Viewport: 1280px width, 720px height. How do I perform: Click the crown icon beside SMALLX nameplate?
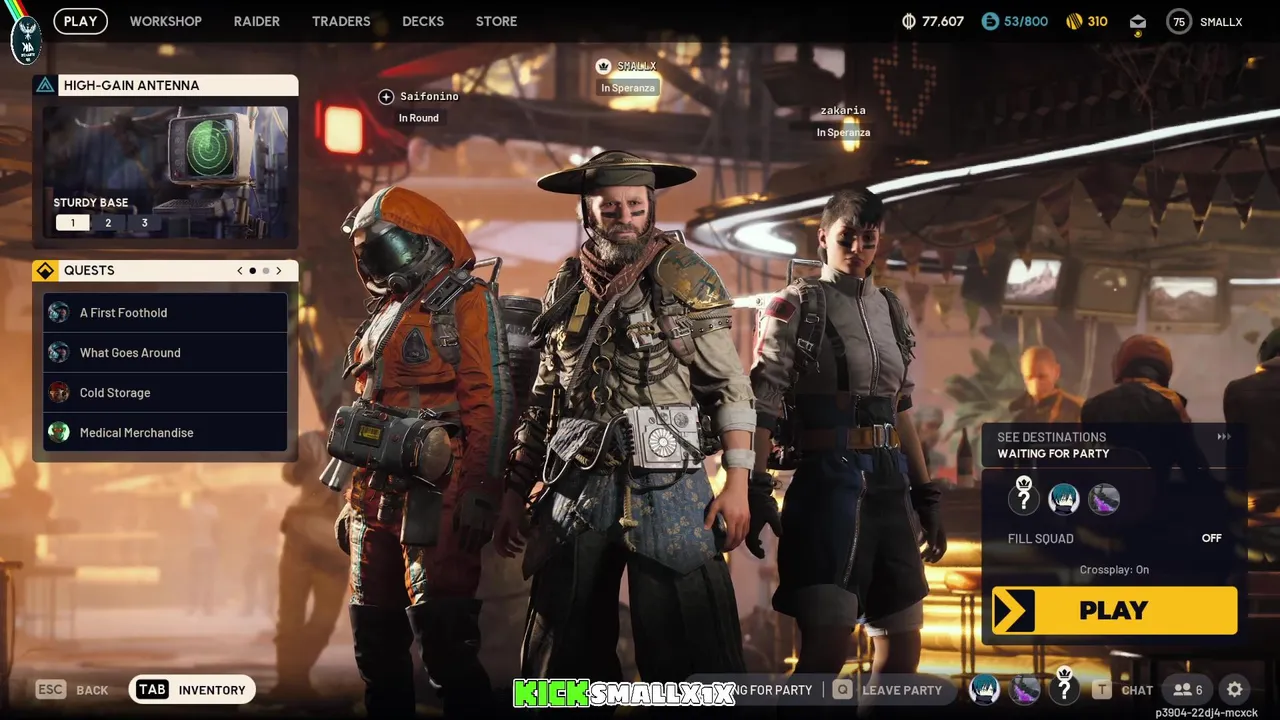coord(603,66)
